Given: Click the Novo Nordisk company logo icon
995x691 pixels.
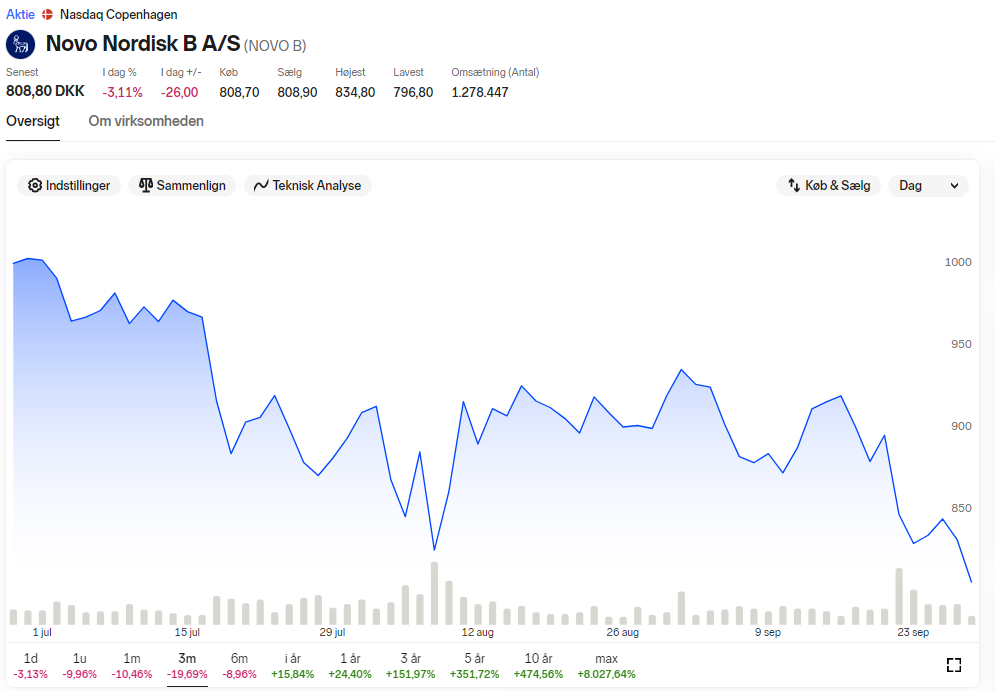Looking at the screenshot, I should pyautogui.click(x=20, y=44).
